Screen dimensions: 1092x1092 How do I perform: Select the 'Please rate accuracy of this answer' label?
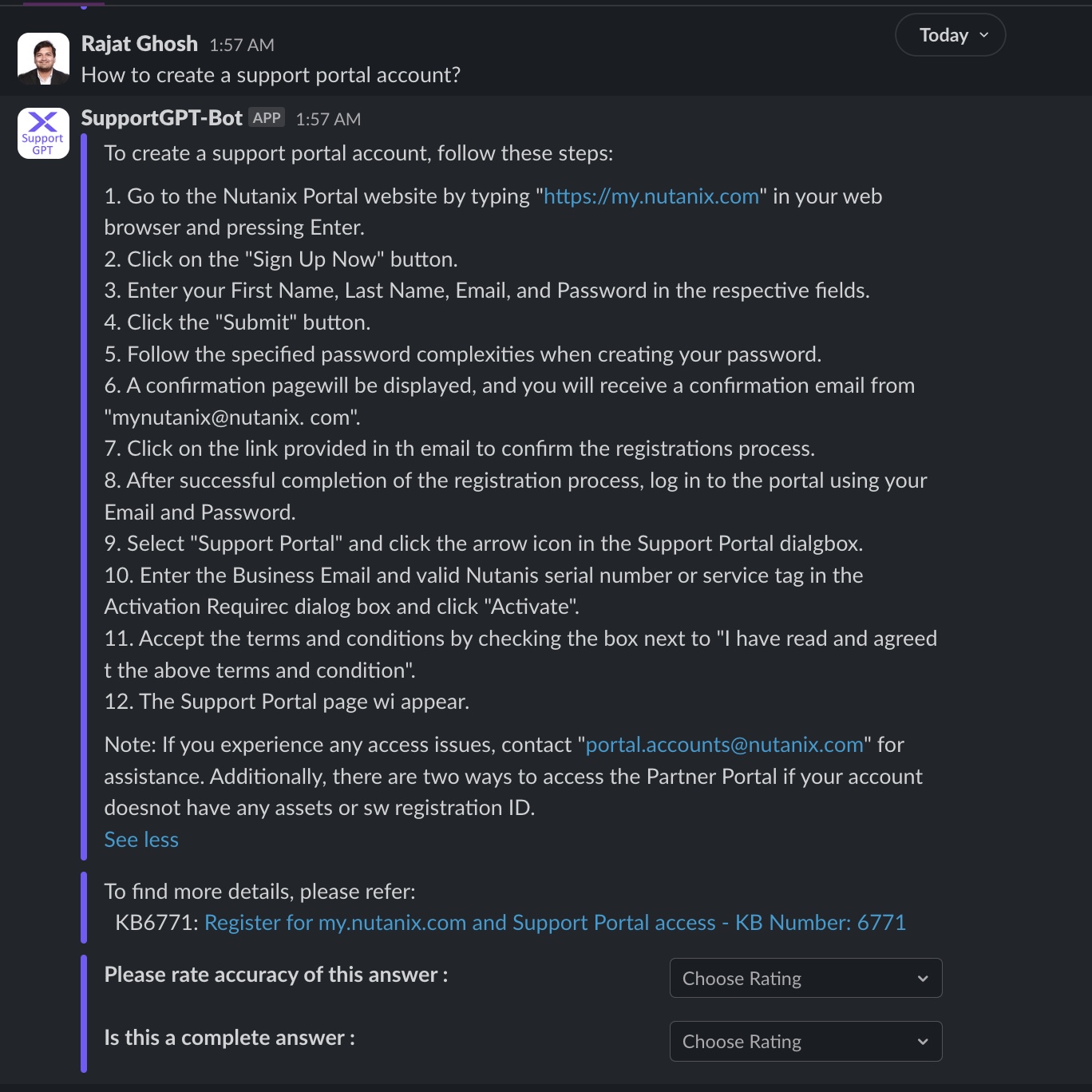pos(276,975)
